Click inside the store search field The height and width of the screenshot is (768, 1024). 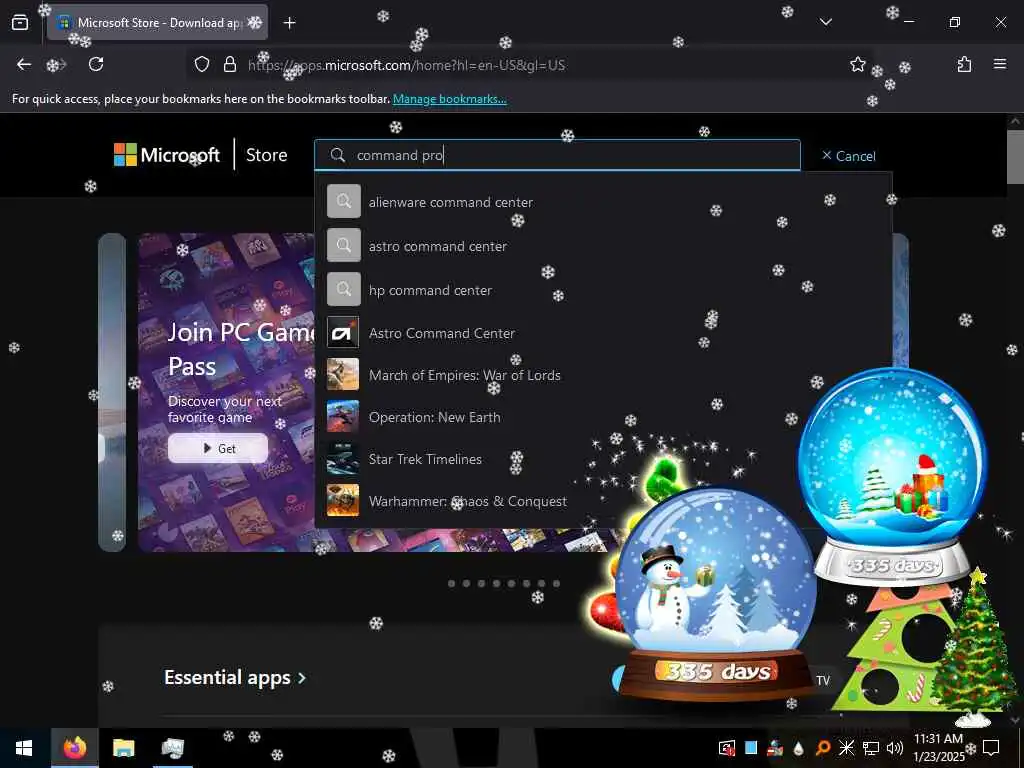coord(557,155)
